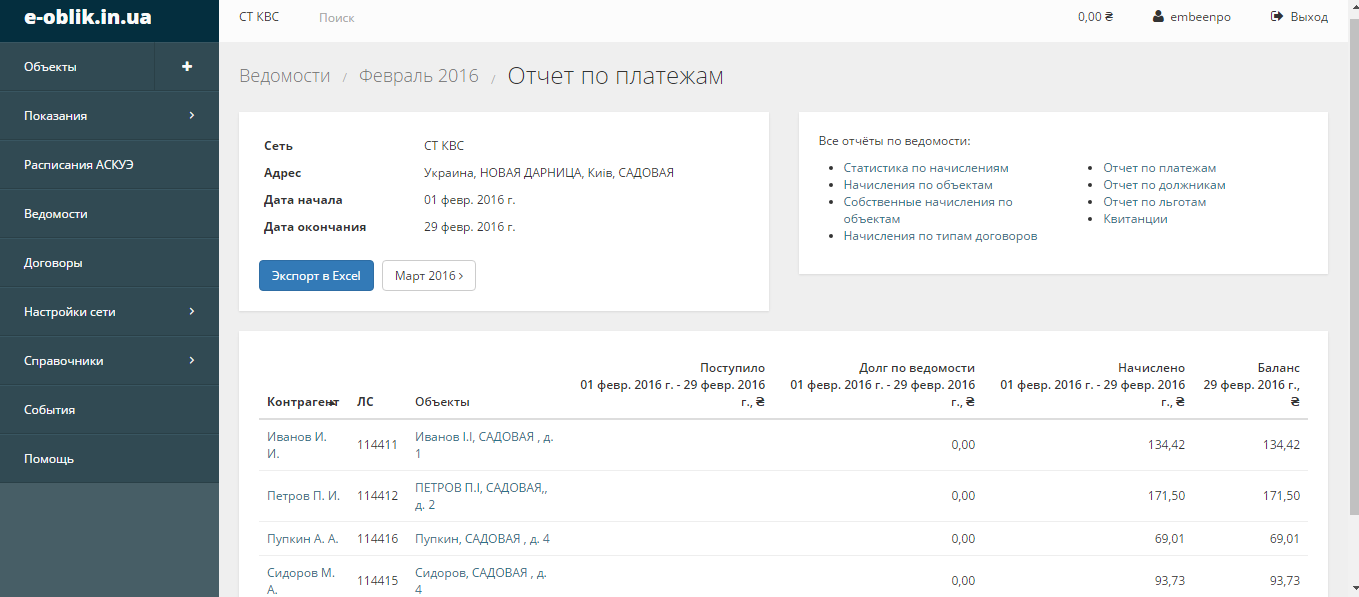This screenshot has width=1359, height=597.
Task: Click the Февраль 2016 breadcrumb link
Action: click(418, 76)
